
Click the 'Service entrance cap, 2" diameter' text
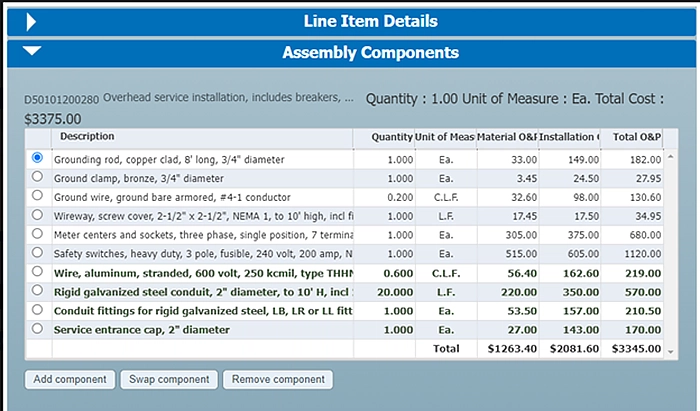[x=142, y=330]
